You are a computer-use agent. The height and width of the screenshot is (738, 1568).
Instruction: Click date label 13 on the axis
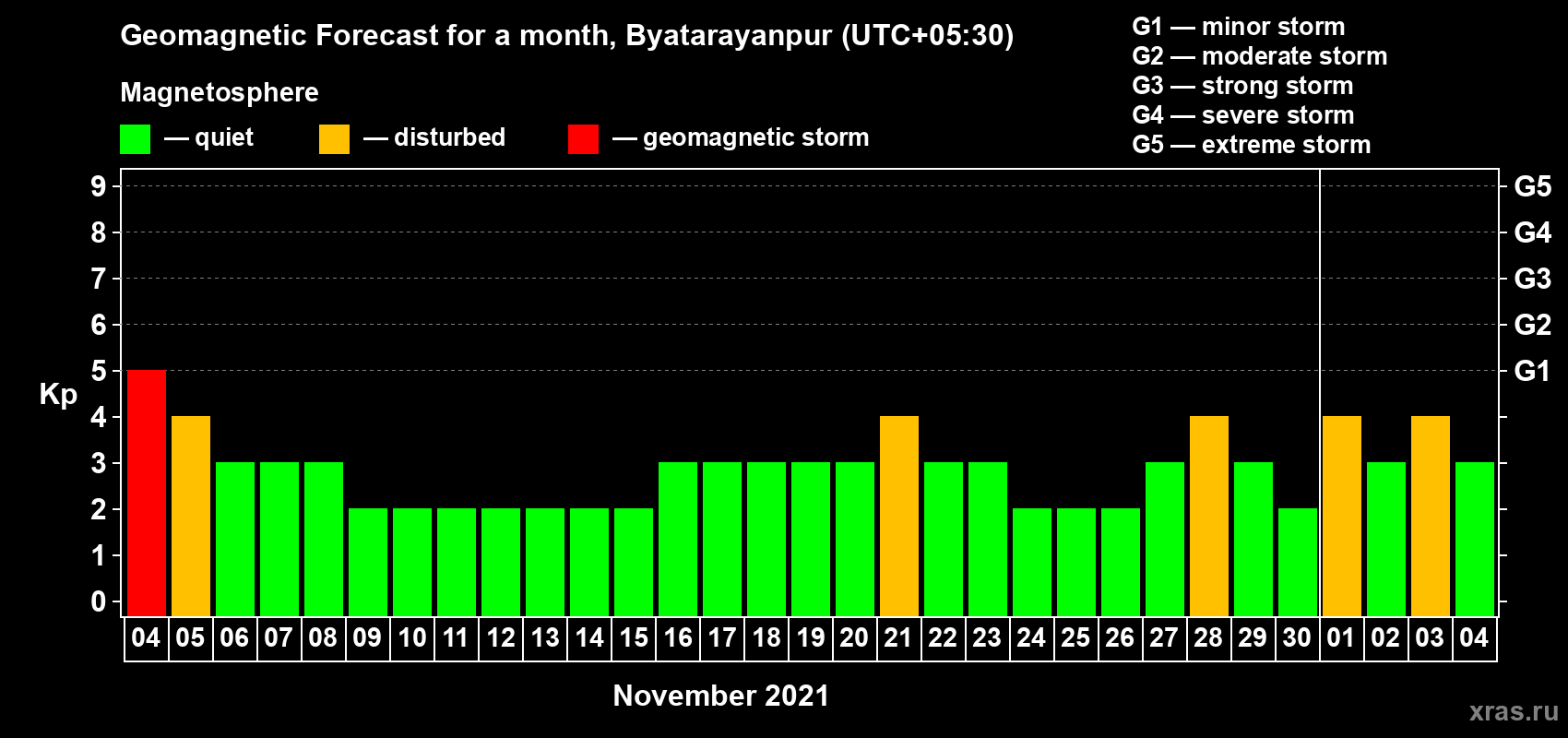click(544, 638)
